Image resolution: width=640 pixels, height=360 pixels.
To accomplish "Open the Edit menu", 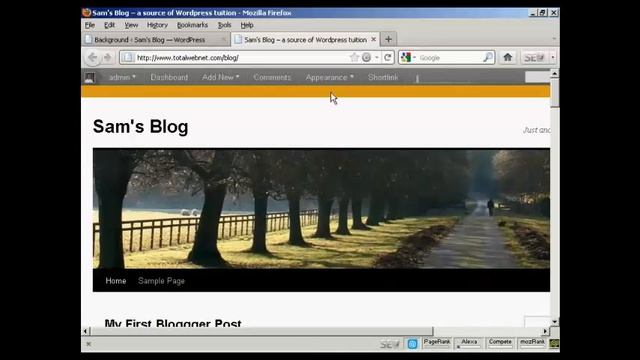I will [x=109, y=25].
